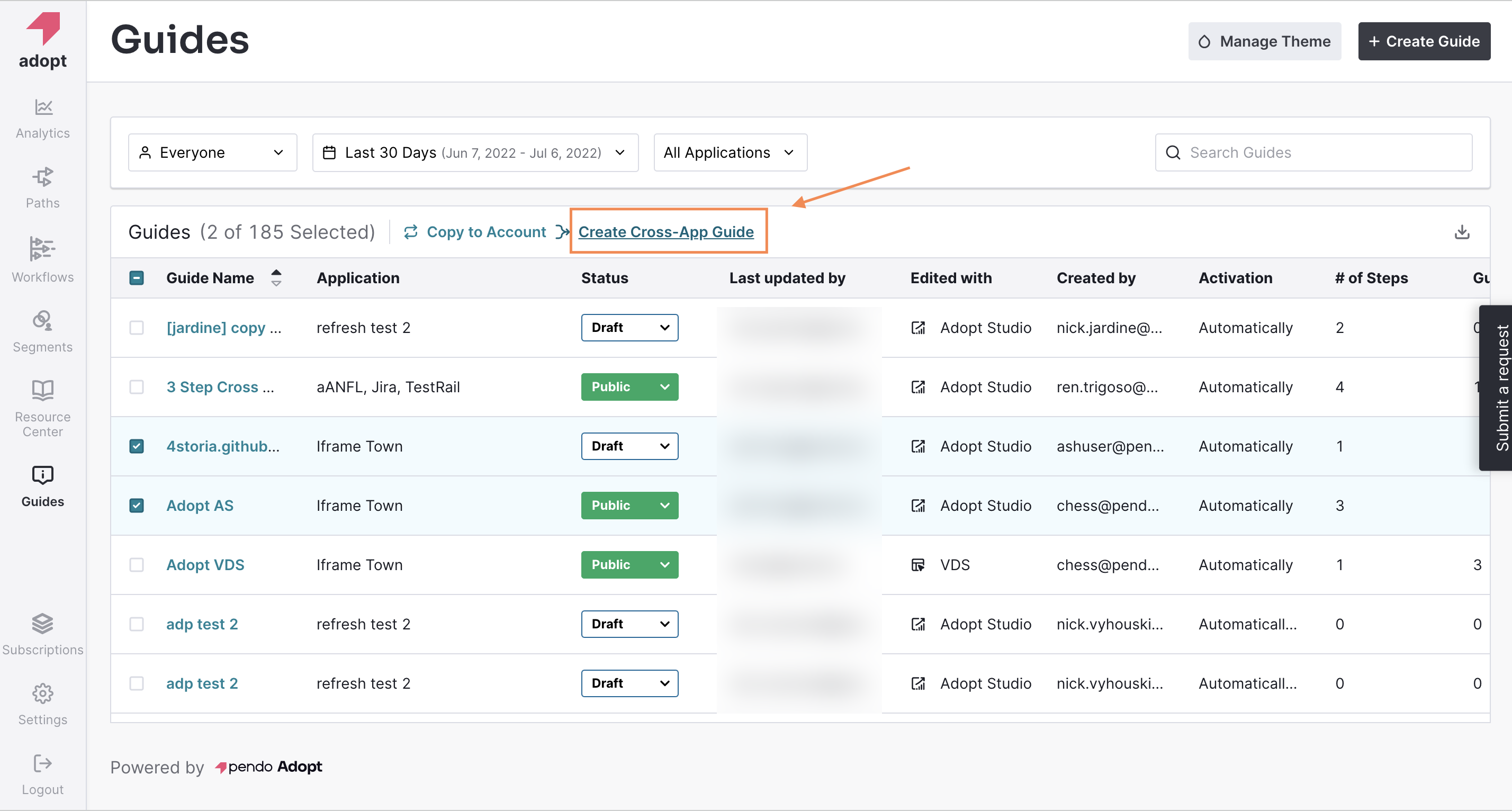Click the Adopt Studio icon in Adopt AS row

[x=918, y=505]
